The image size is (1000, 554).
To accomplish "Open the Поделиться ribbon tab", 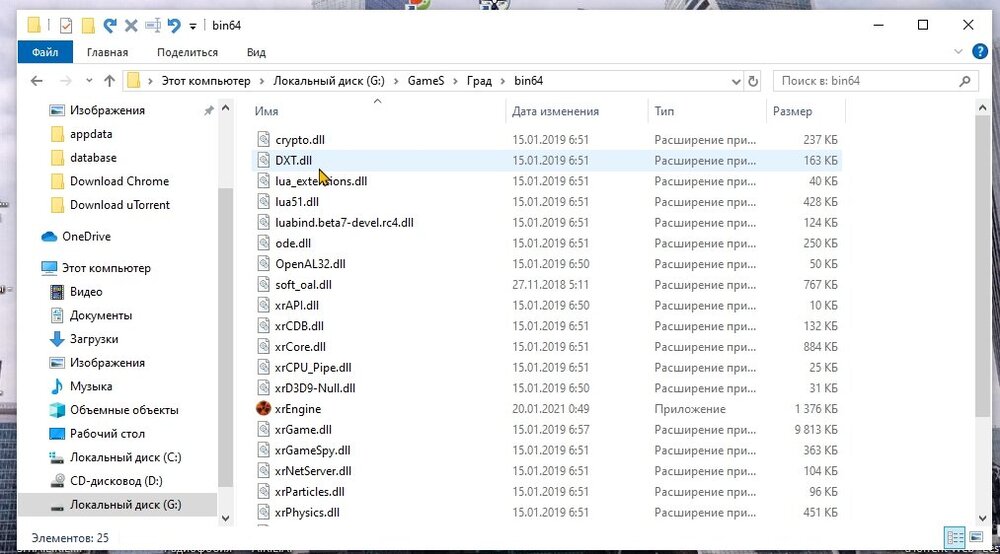I will click(188, 52).
